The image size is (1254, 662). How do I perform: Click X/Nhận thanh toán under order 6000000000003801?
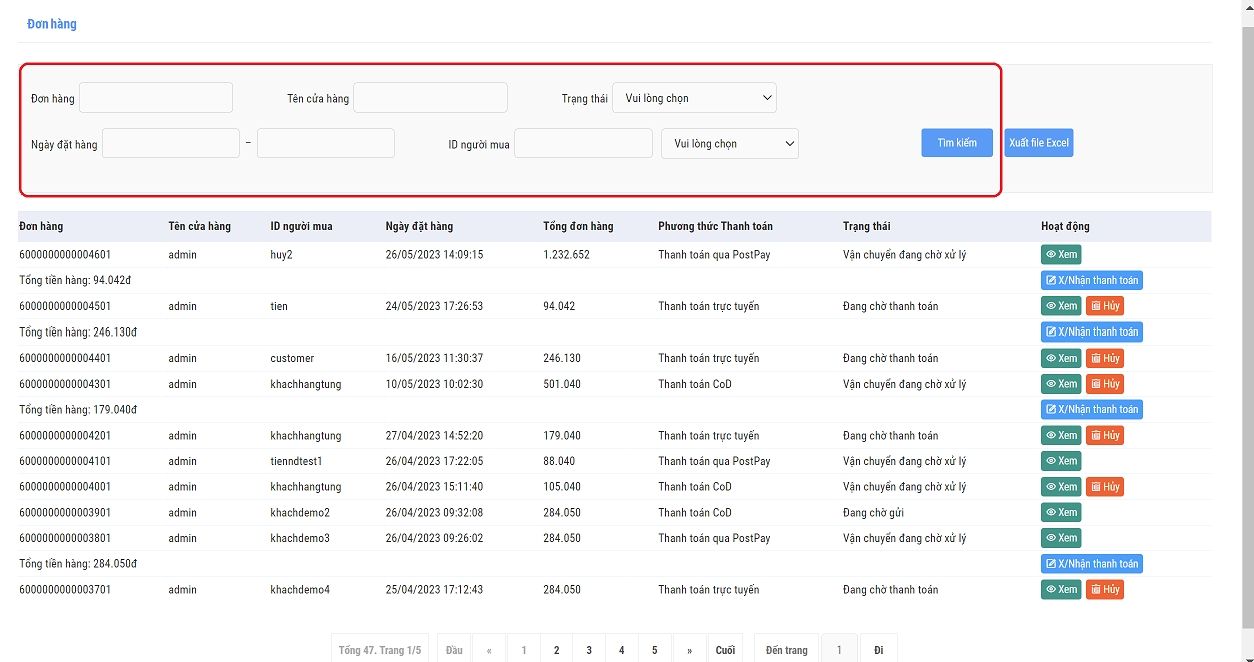[1091, 564]
